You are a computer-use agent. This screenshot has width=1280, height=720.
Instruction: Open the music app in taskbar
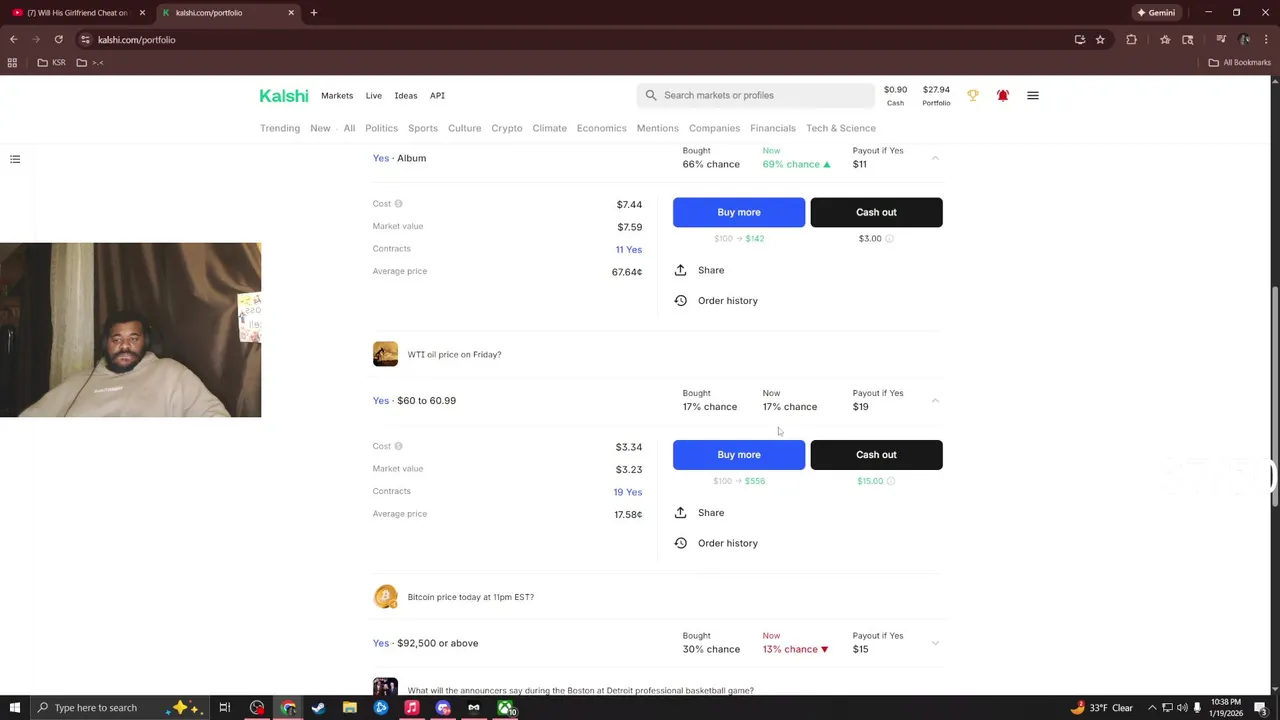tap(411, 708)
